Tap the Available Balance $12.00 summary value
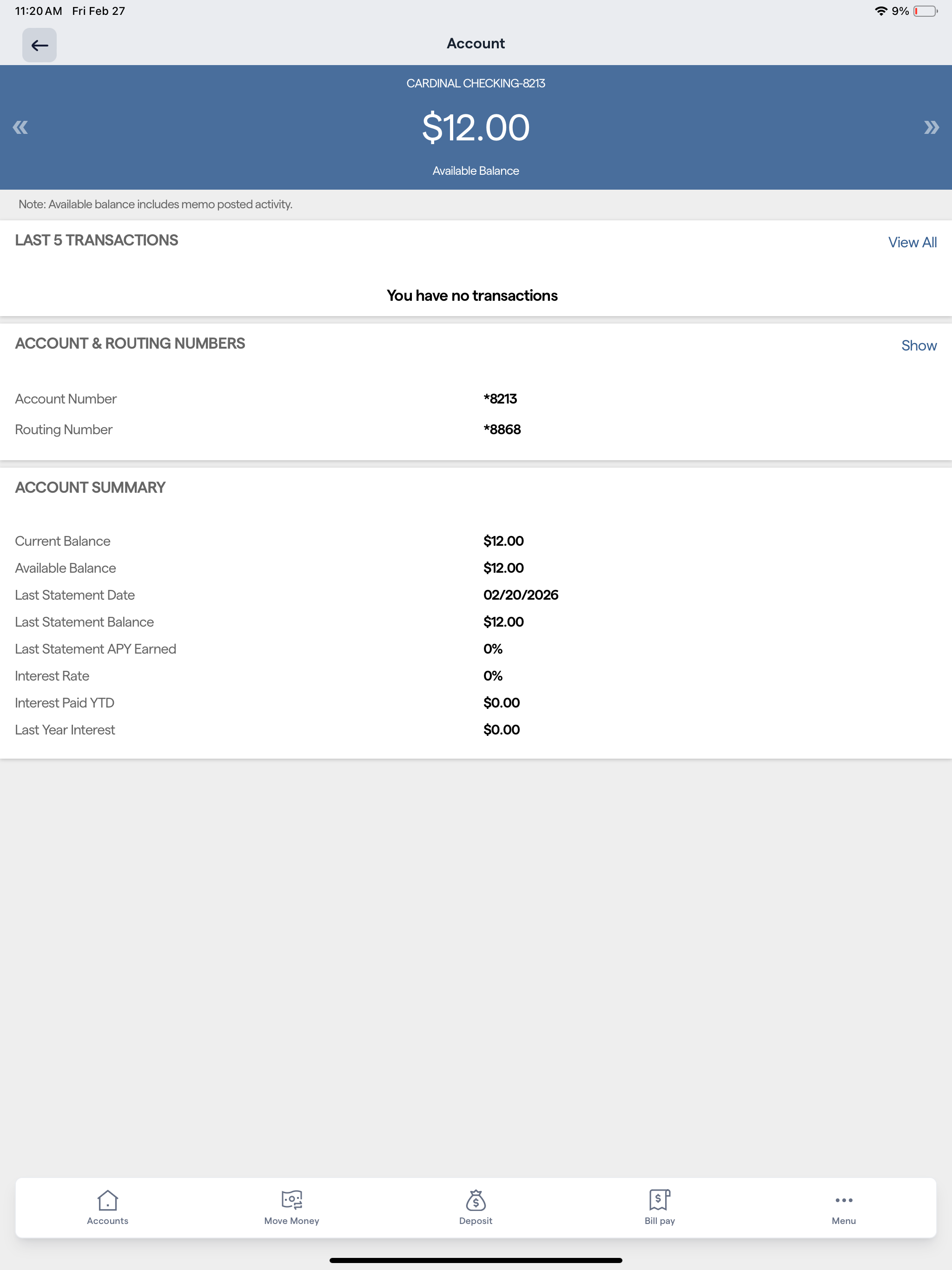The image size is (952, 1270). pyautogui.click(x=503, y=568)
